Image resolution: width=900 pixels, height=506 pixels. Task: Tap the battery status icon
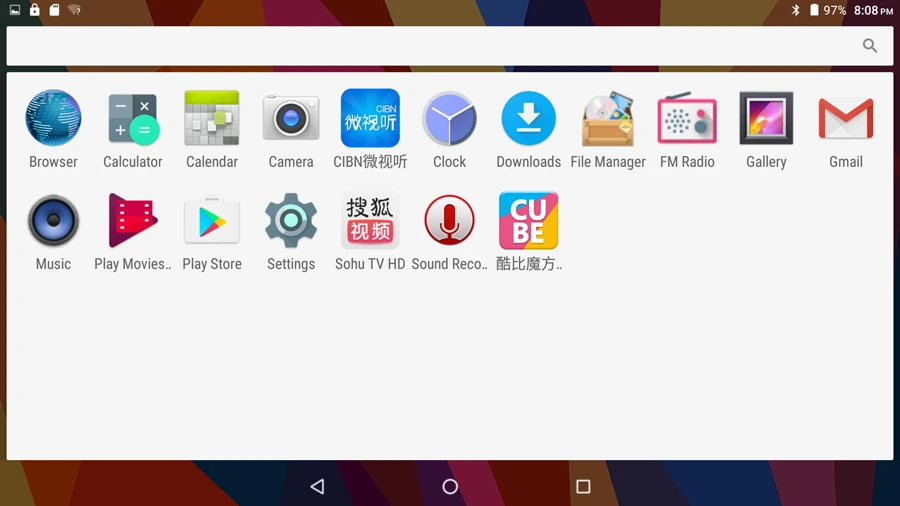[814, 10]
